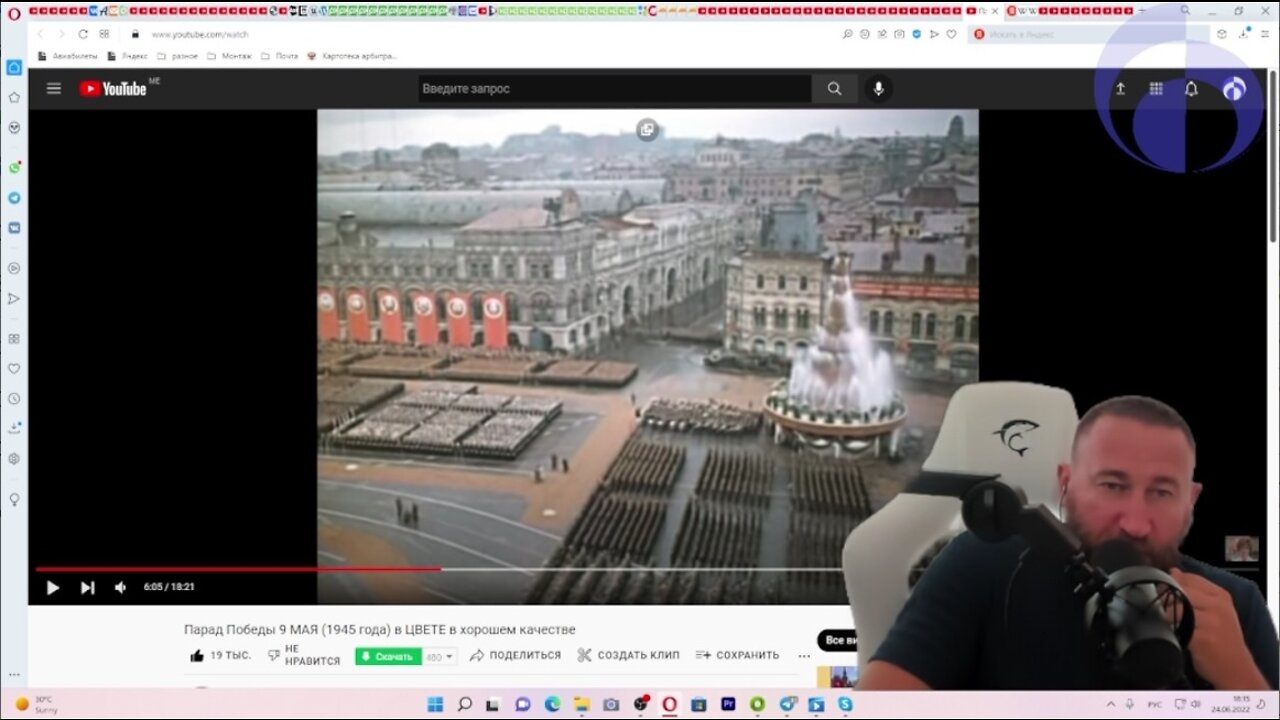Open the Windows Start menu
Viewport: 1280px width, 720px height.
pos(435,704)
